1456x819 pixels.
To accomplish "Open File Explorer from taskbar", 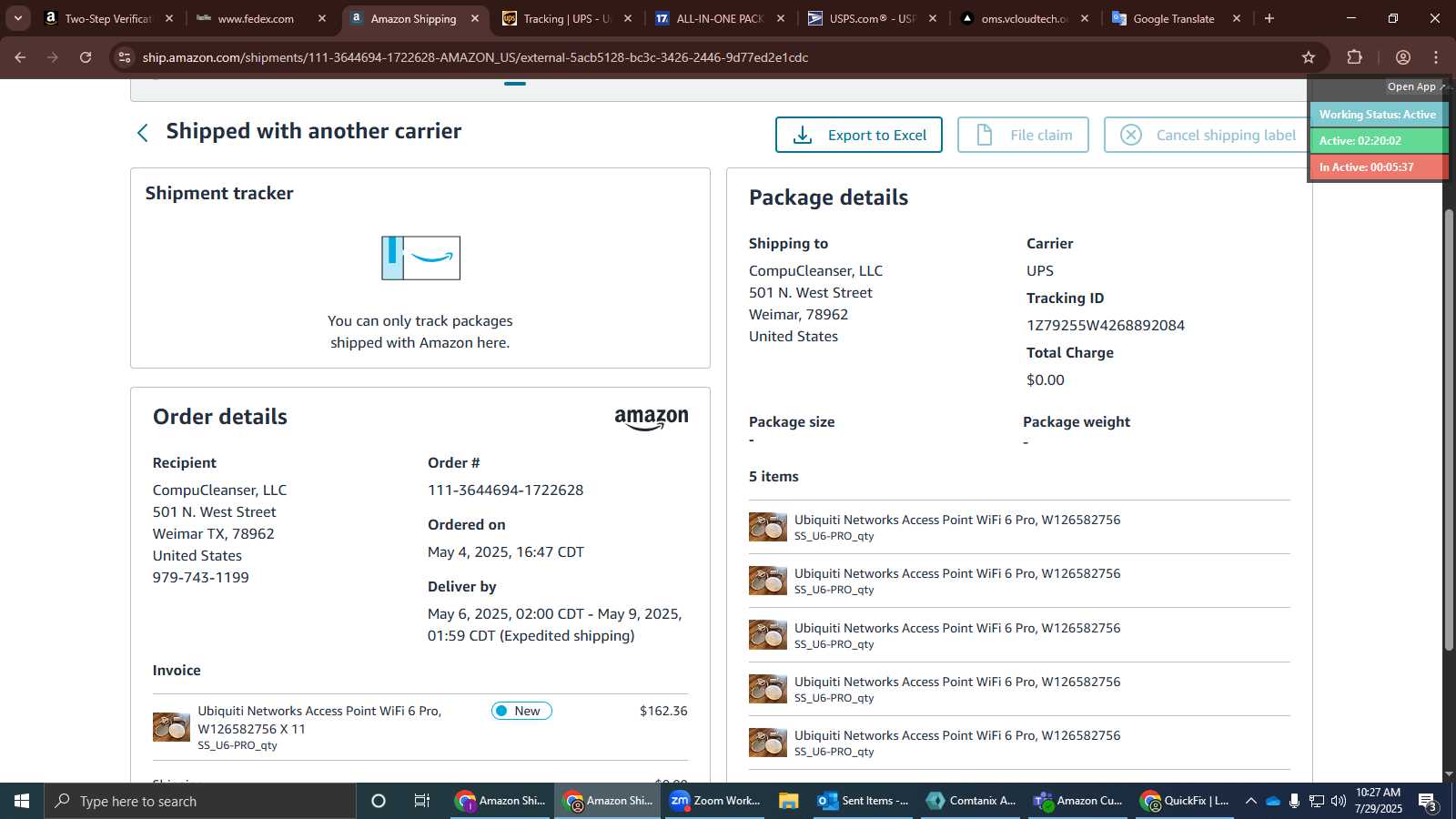I will [x=788, y=801].
